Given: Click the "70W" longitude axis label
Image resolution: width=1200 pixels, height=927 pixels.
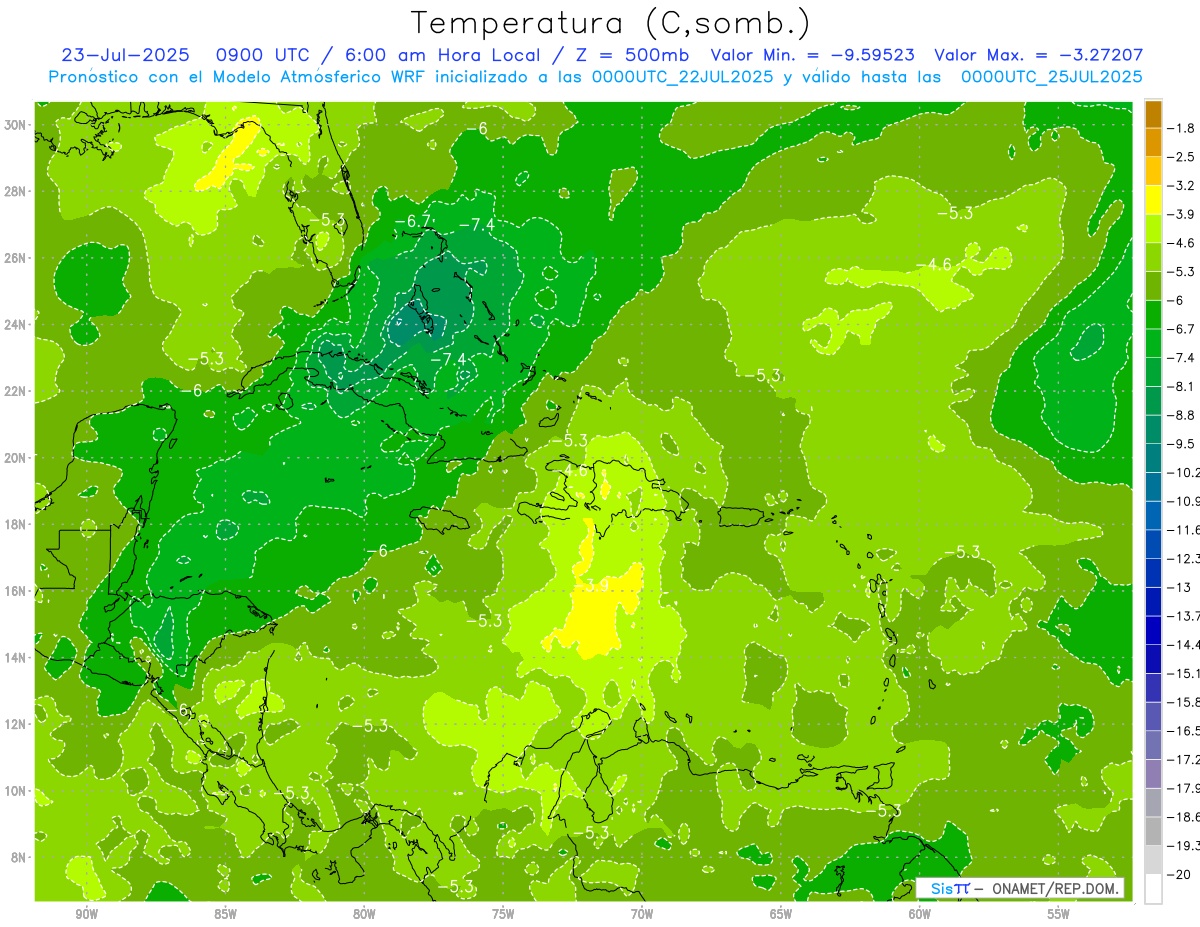Looking at the screenshot, I should pyautogui.click(x=642, y=914).
